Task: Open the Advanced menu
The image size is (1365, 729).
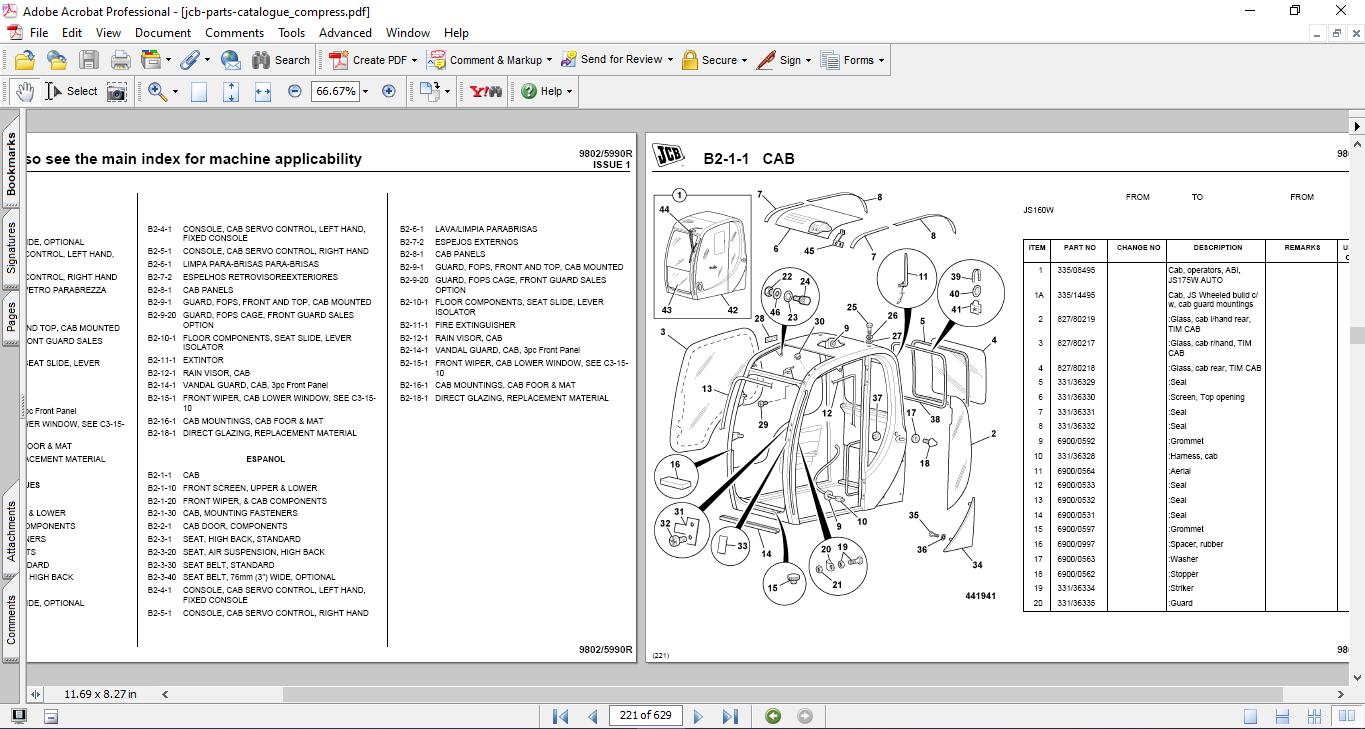Action: coord(346,33)
